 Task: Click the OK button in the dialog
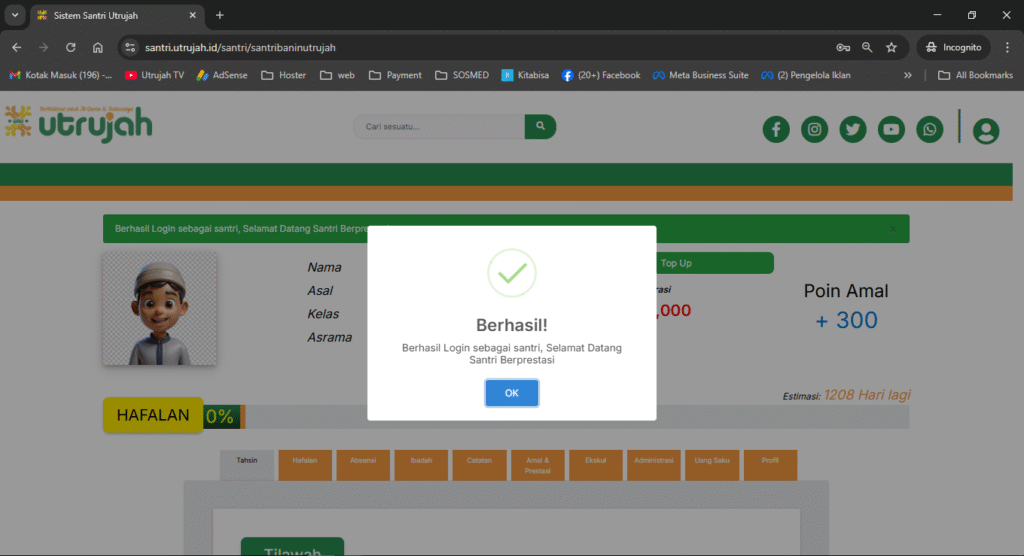[x=511, y=393]
